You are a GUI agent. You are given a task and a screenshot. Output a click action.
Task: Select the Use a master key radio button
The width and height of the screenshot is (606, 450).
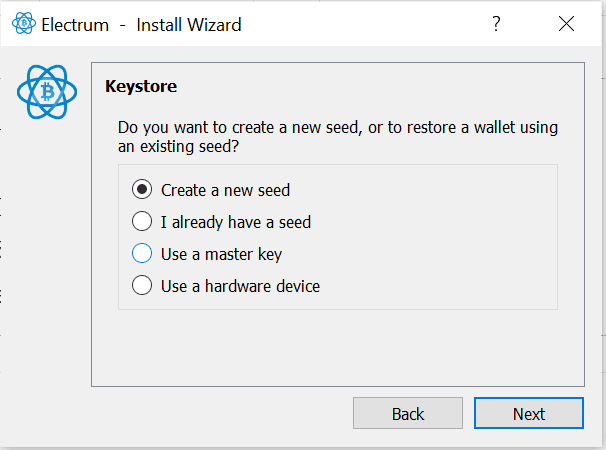click(142, 254)
